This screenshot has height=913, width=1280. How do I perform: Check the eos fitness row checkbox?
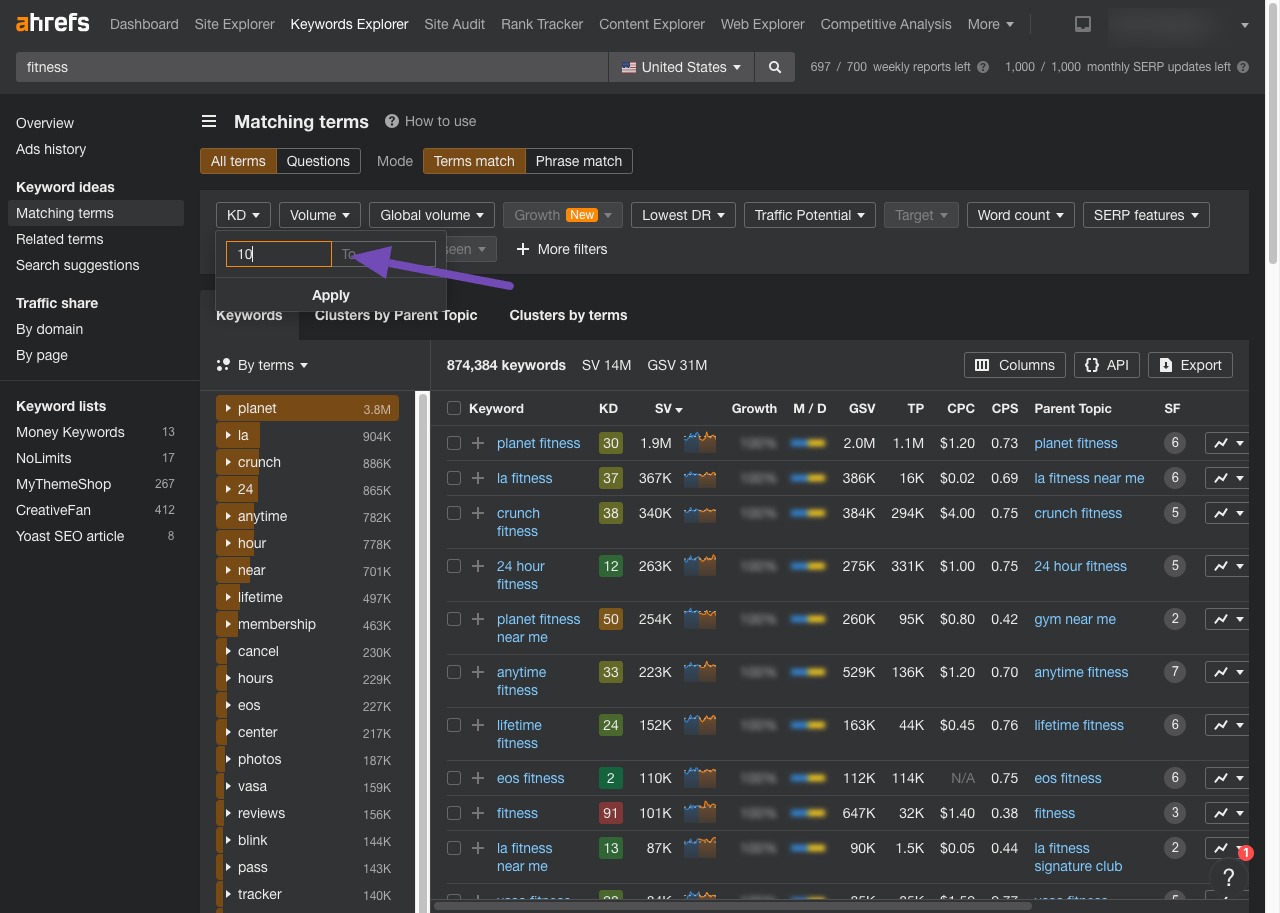pos(454,778)
